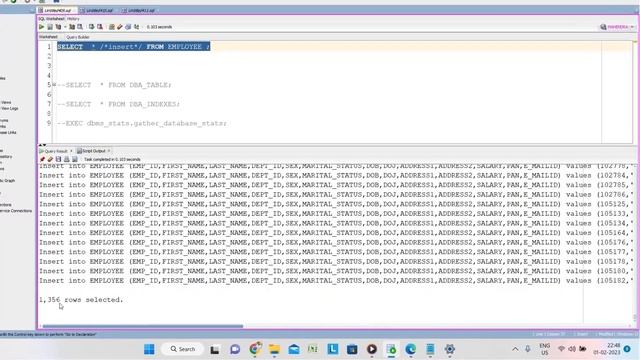Switch to the History tab
The image size is (640, 360).
click(73, 19)
